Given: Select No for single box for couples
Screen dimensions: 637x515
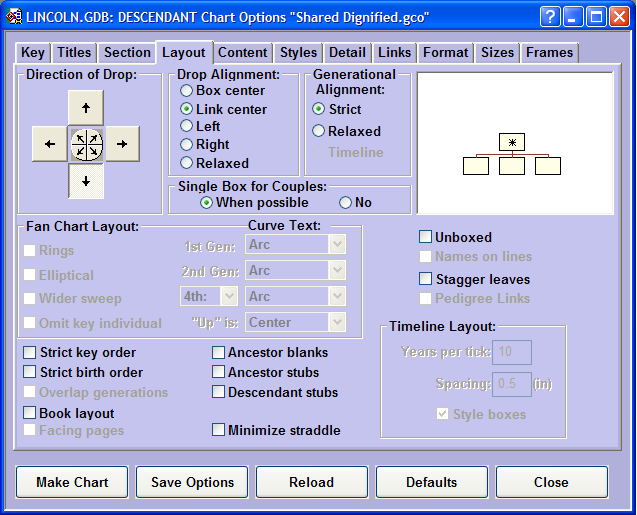Looking at the screenshot, I should click(x=346, y=203).
